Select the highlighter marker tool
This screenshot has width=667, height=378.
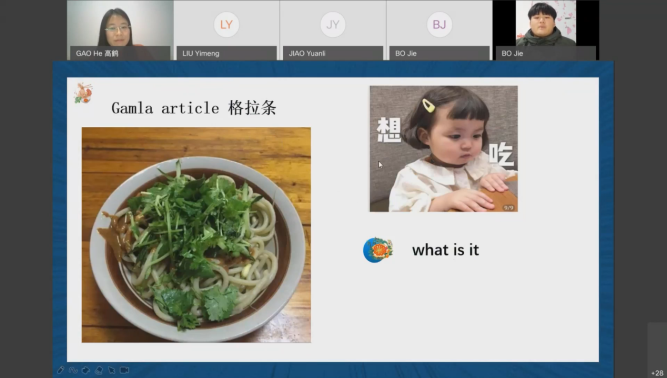[86, 370]
